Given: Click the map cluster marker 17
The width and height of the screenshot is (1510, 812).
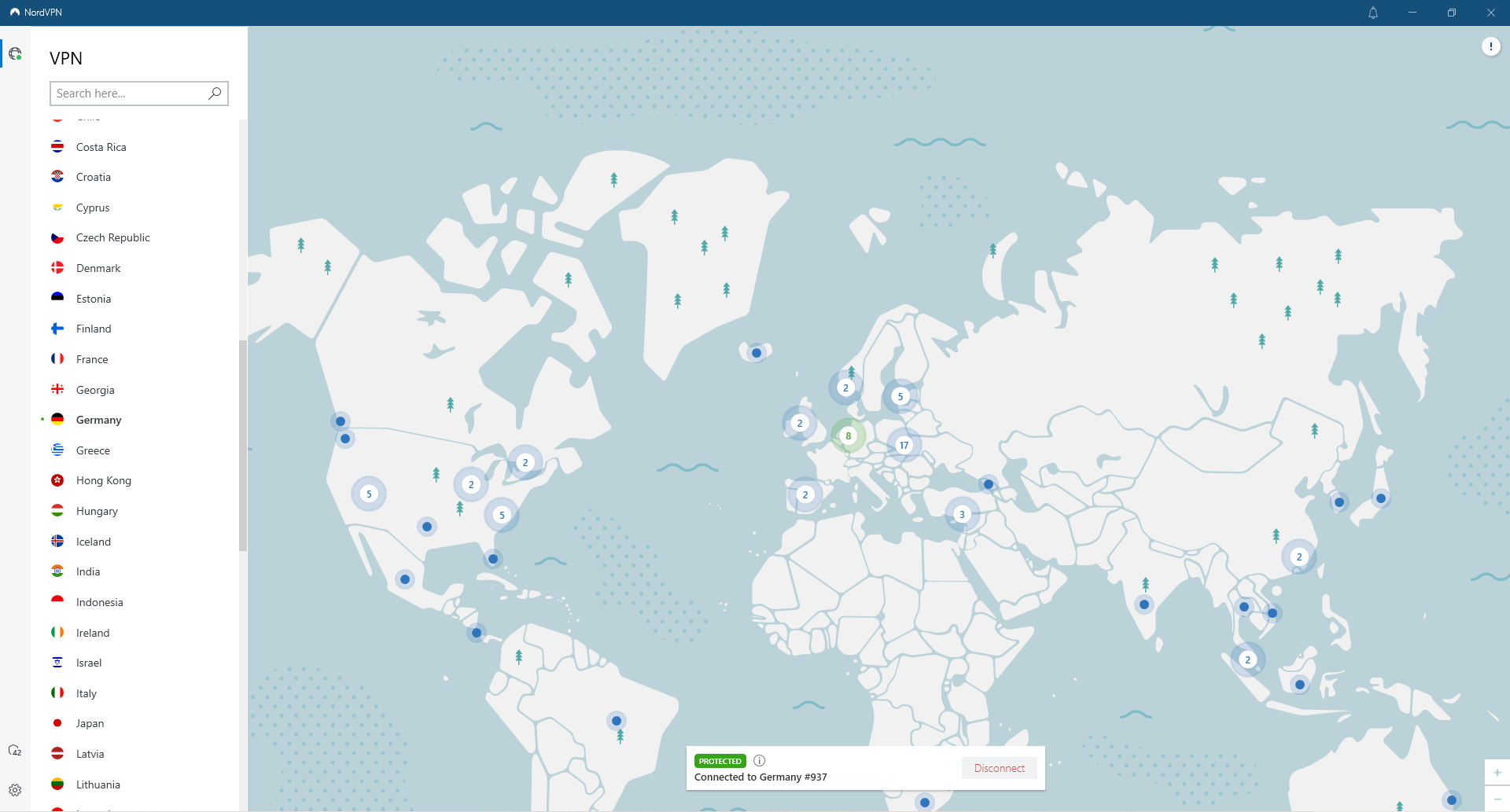Looking at the screenshot, I should [904, 445].
